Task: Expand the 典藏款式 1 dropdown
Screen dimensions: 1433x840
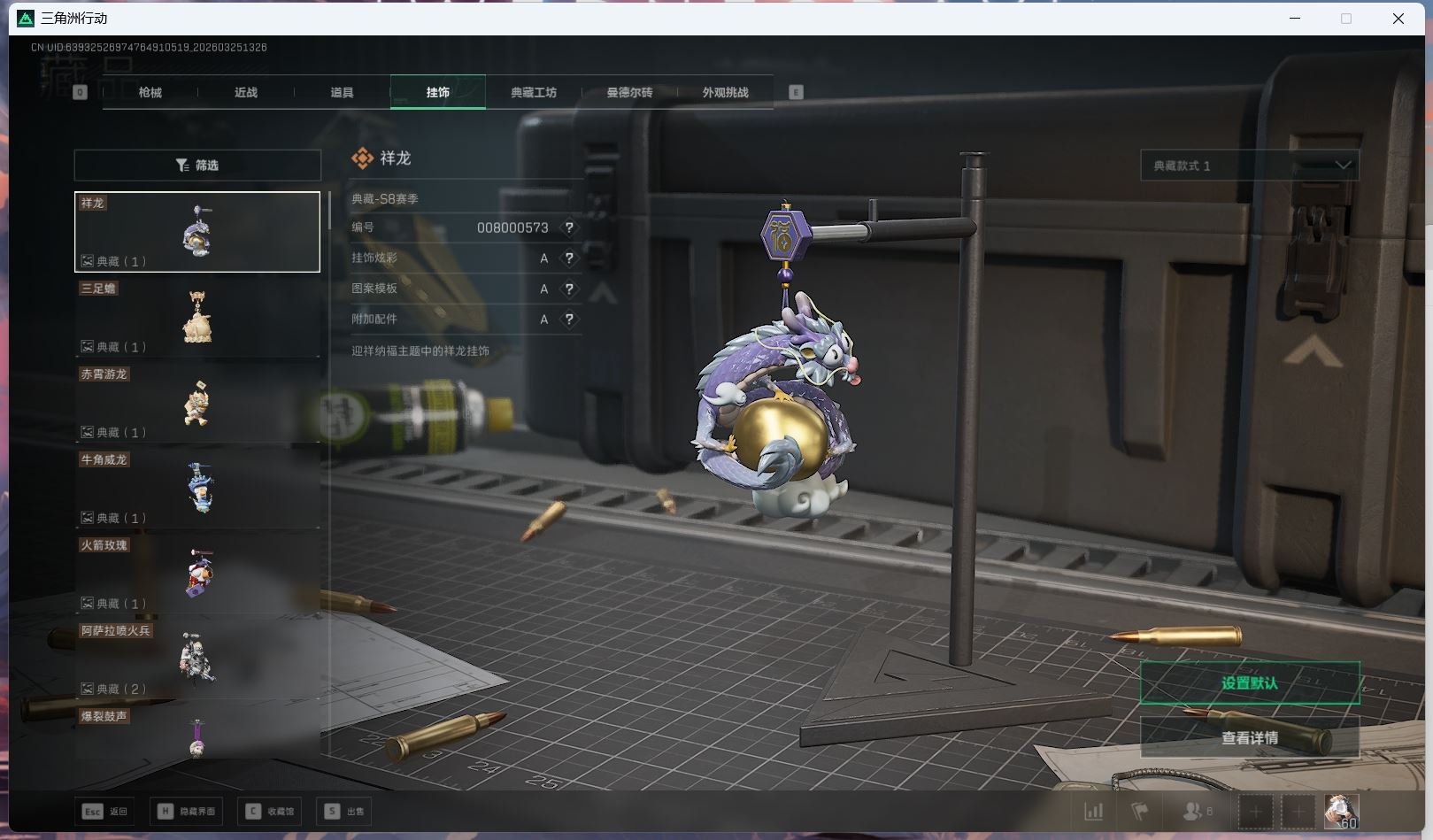Action: (x=1249, y=166)
